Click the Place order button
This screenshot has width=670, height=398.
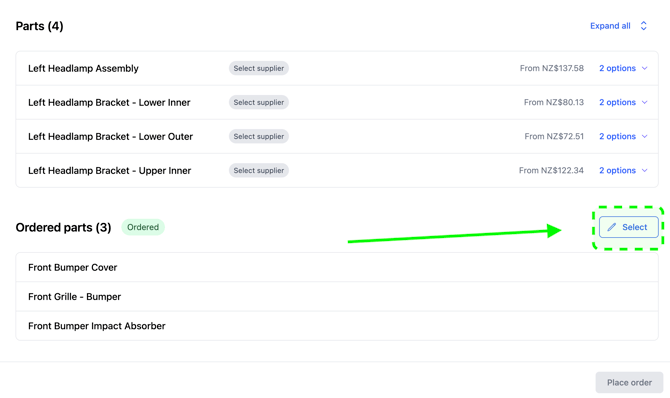click(629, 383)
